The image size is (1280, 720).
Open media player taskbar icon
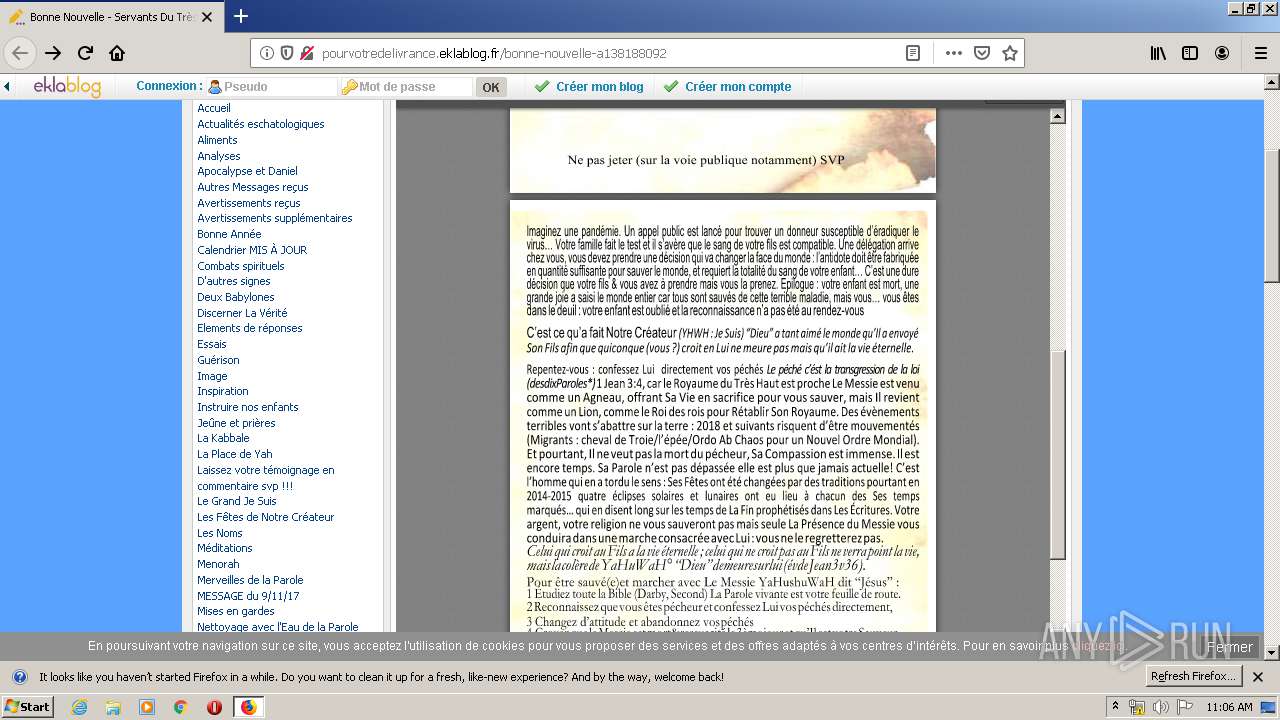[147, 707]
